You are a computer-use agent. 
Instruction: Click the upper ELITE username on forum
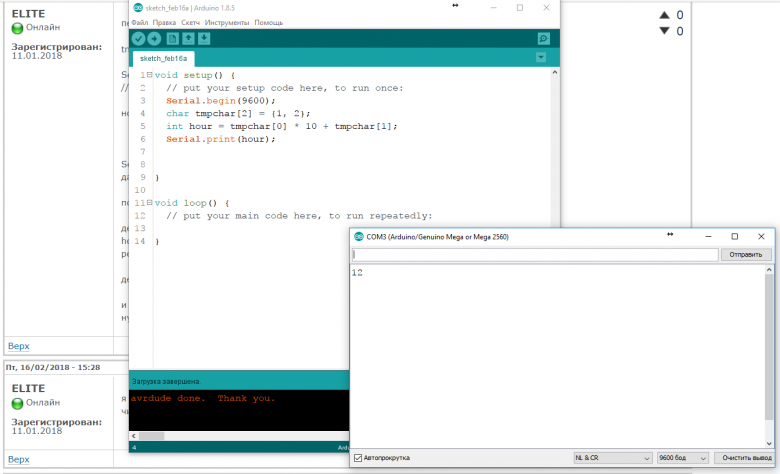28,14
